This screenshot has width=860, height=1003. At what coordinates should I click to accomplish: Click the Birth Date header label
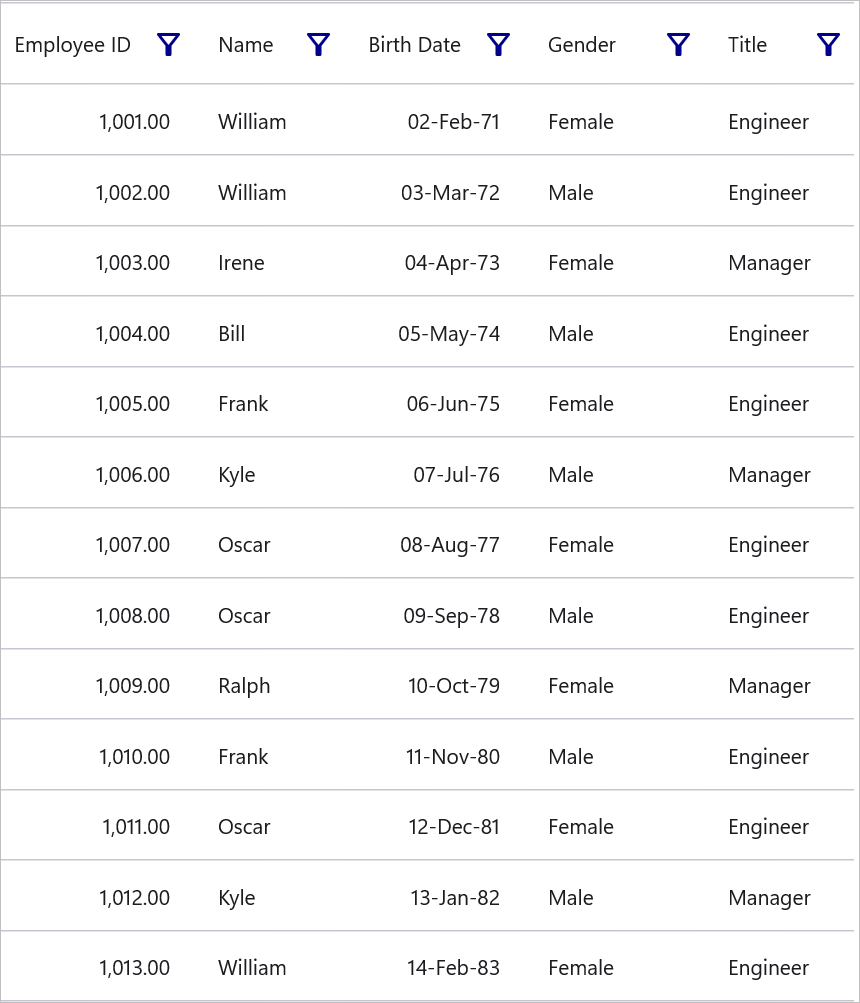click(x=414, y=45)
